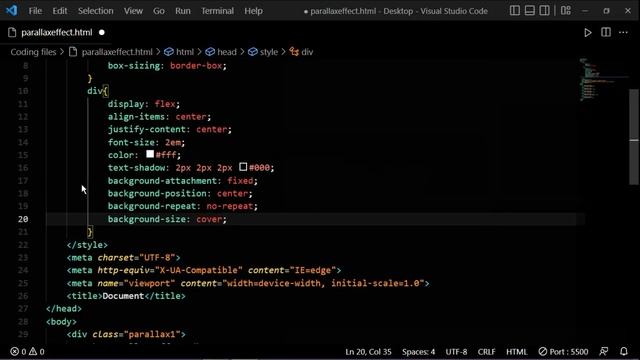
Task: Open the Help menu
Action: (x=253, y=11)
